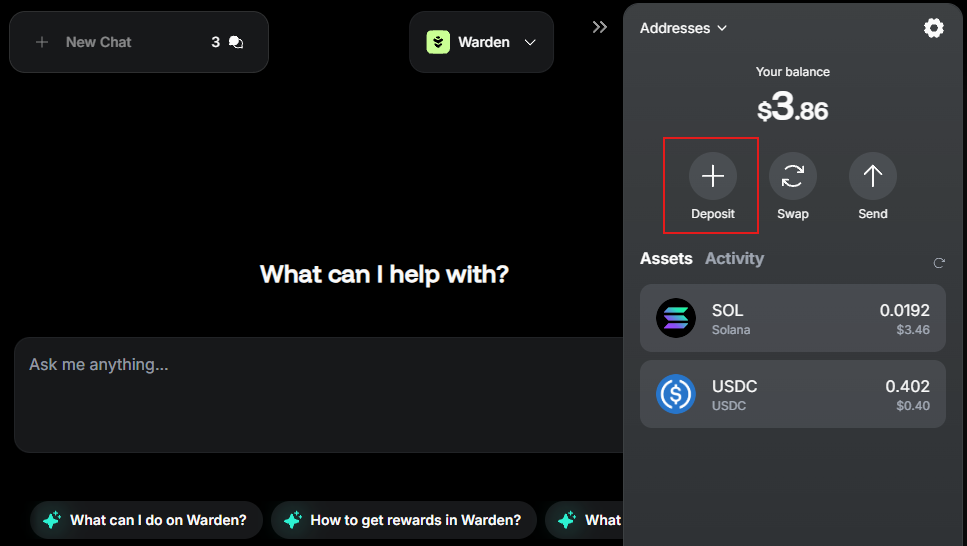Click the $0.40 USDC value
Image resolution: width=967 pixels, height=546 pixels.
coord(913,405)
